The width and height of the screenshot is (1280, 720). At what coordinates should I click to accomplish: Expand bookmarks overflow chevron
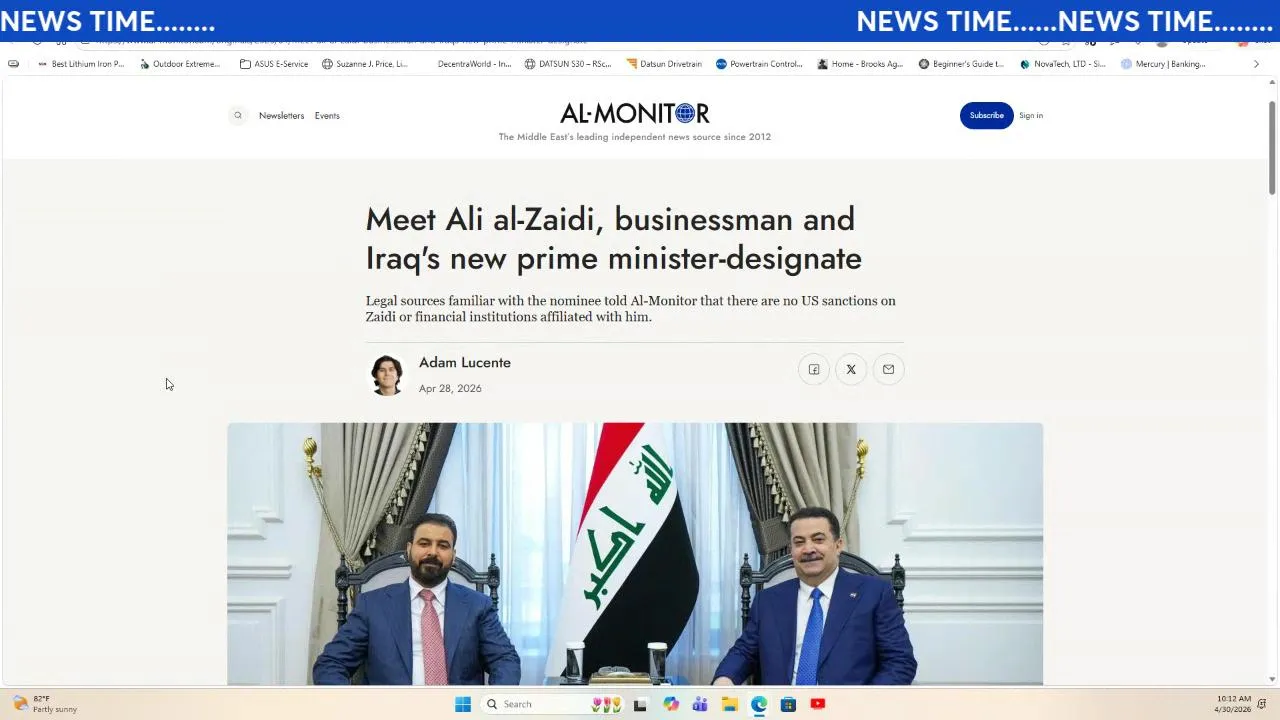[x=1257, y=64]
